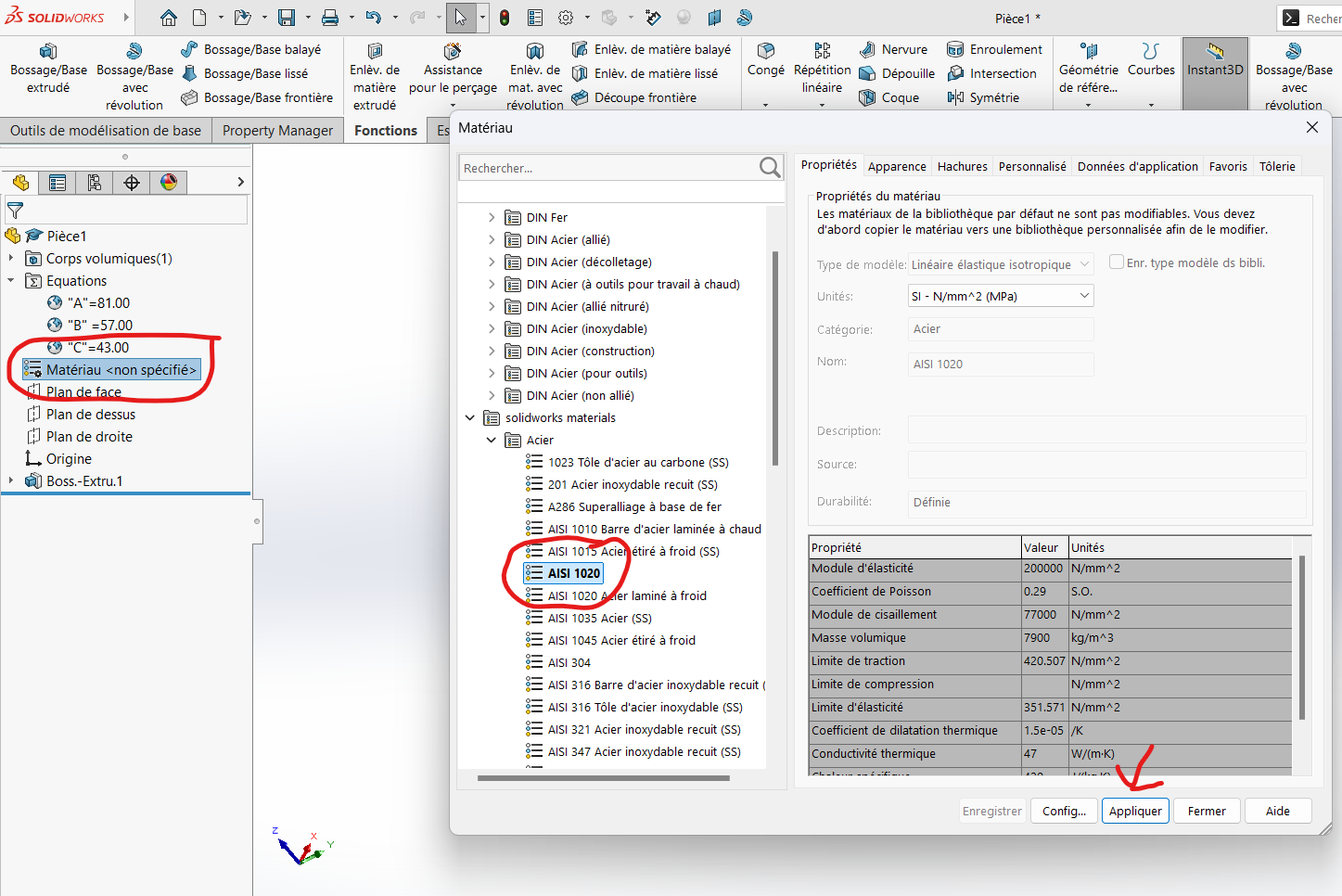
Task: Open the Config... button
Action: click(x=1064, y=811)
